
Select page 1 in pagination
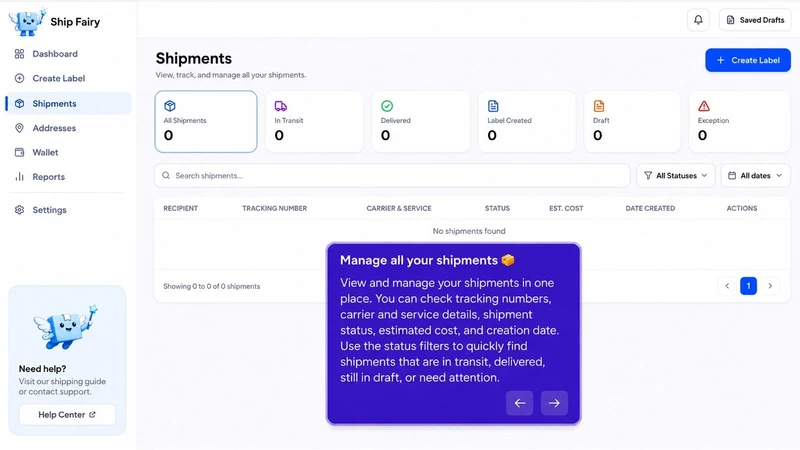(748, 286)
